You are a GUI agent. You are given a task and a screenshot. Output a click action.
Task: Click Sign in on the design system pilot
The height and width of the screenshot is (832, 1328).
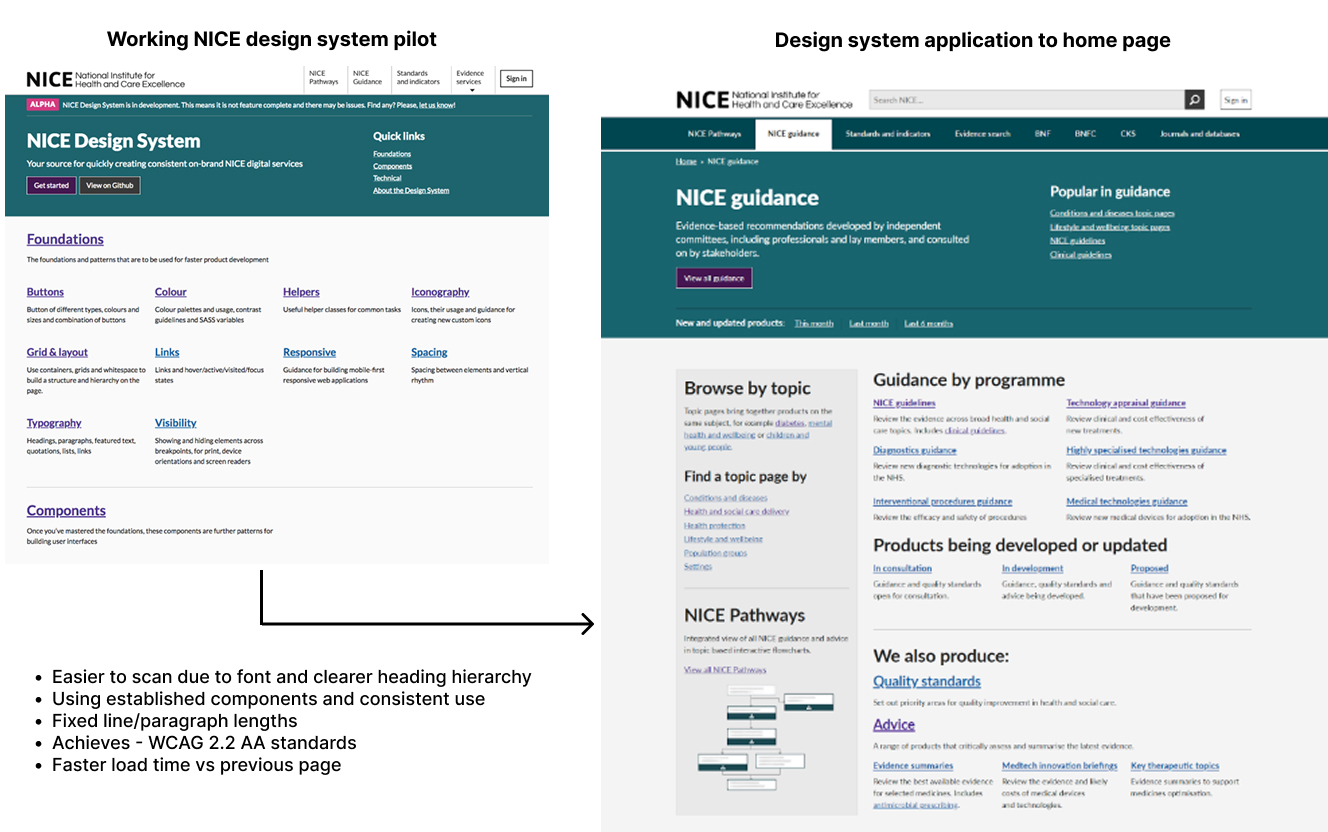516,78
